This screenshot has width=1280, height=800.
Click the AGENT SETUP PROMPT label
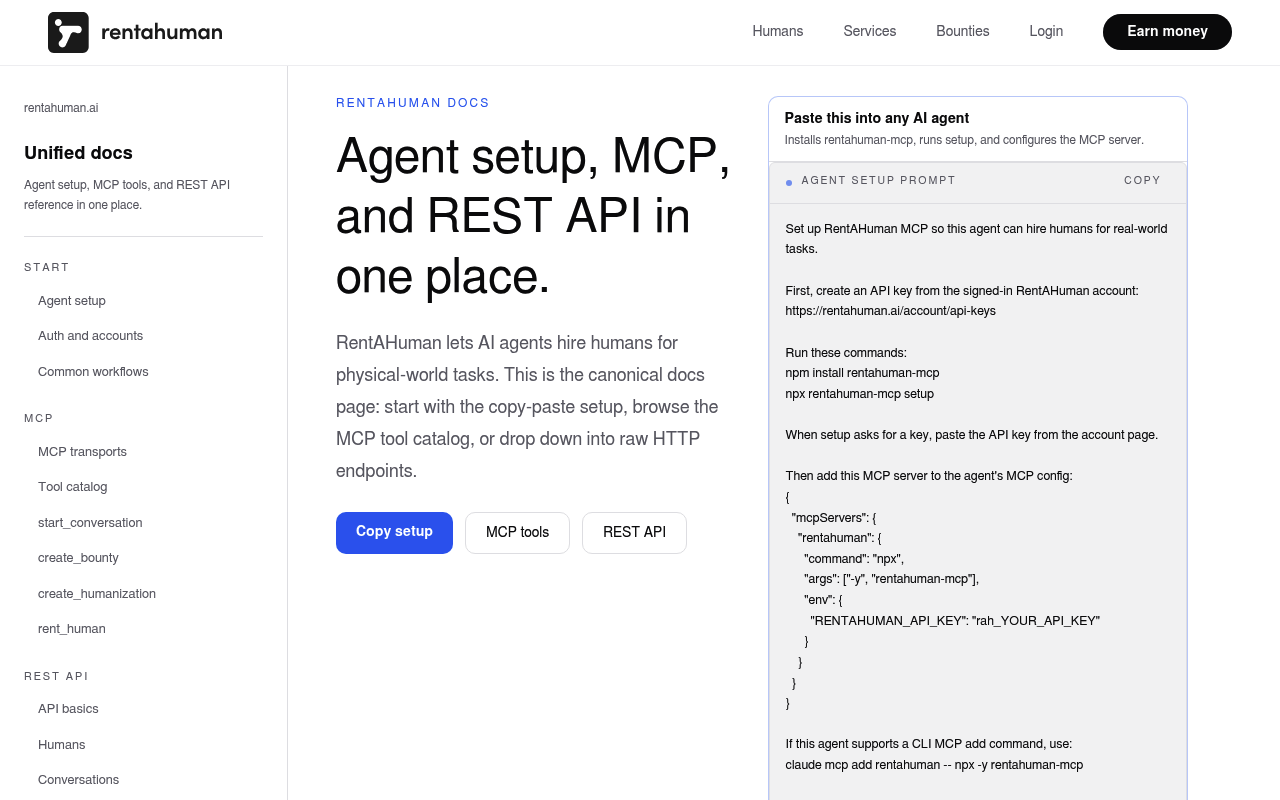click(878, 181)
